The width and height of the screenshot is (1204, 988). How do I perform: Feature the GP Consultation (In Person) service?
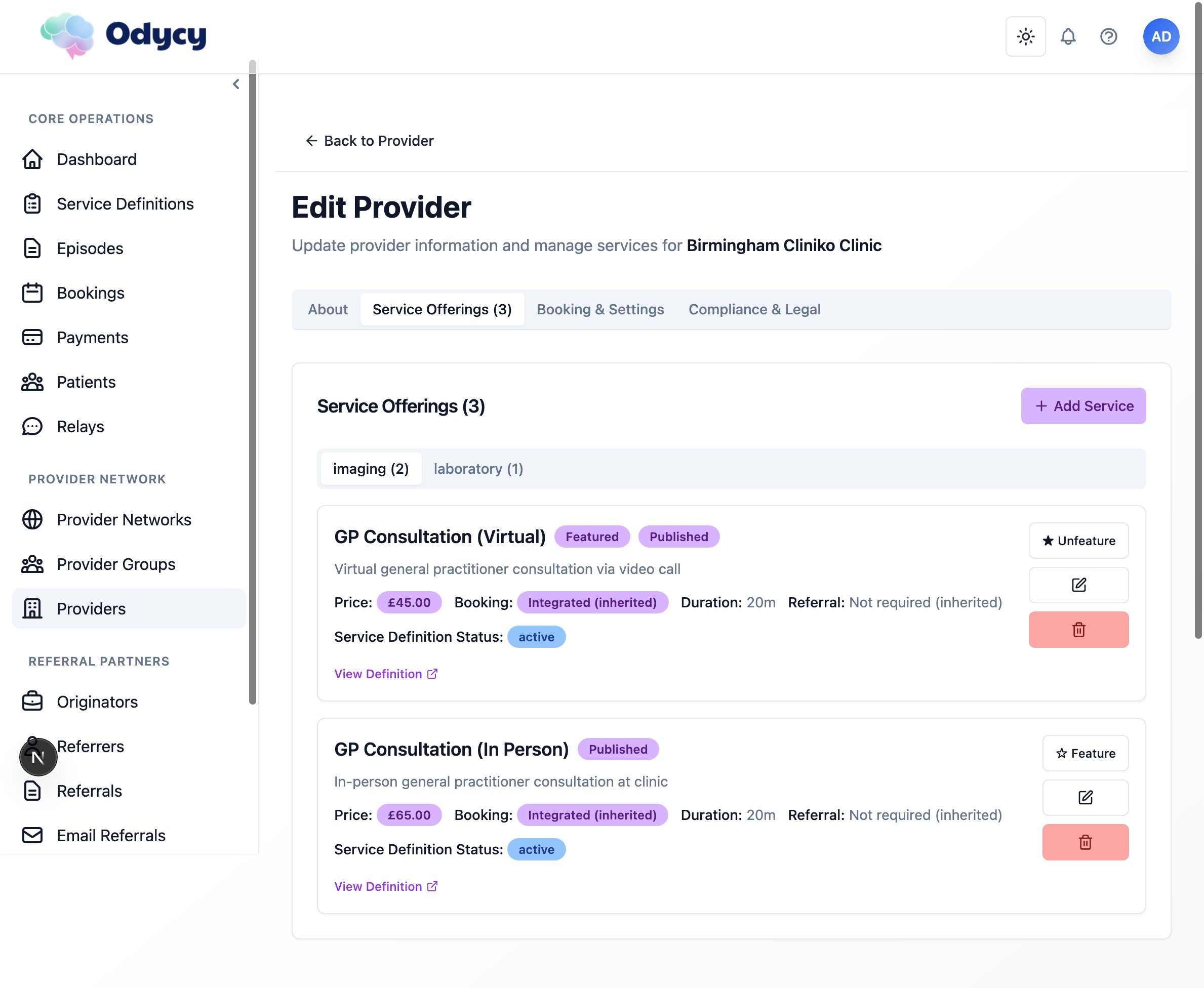click(x=1085, y=753)
